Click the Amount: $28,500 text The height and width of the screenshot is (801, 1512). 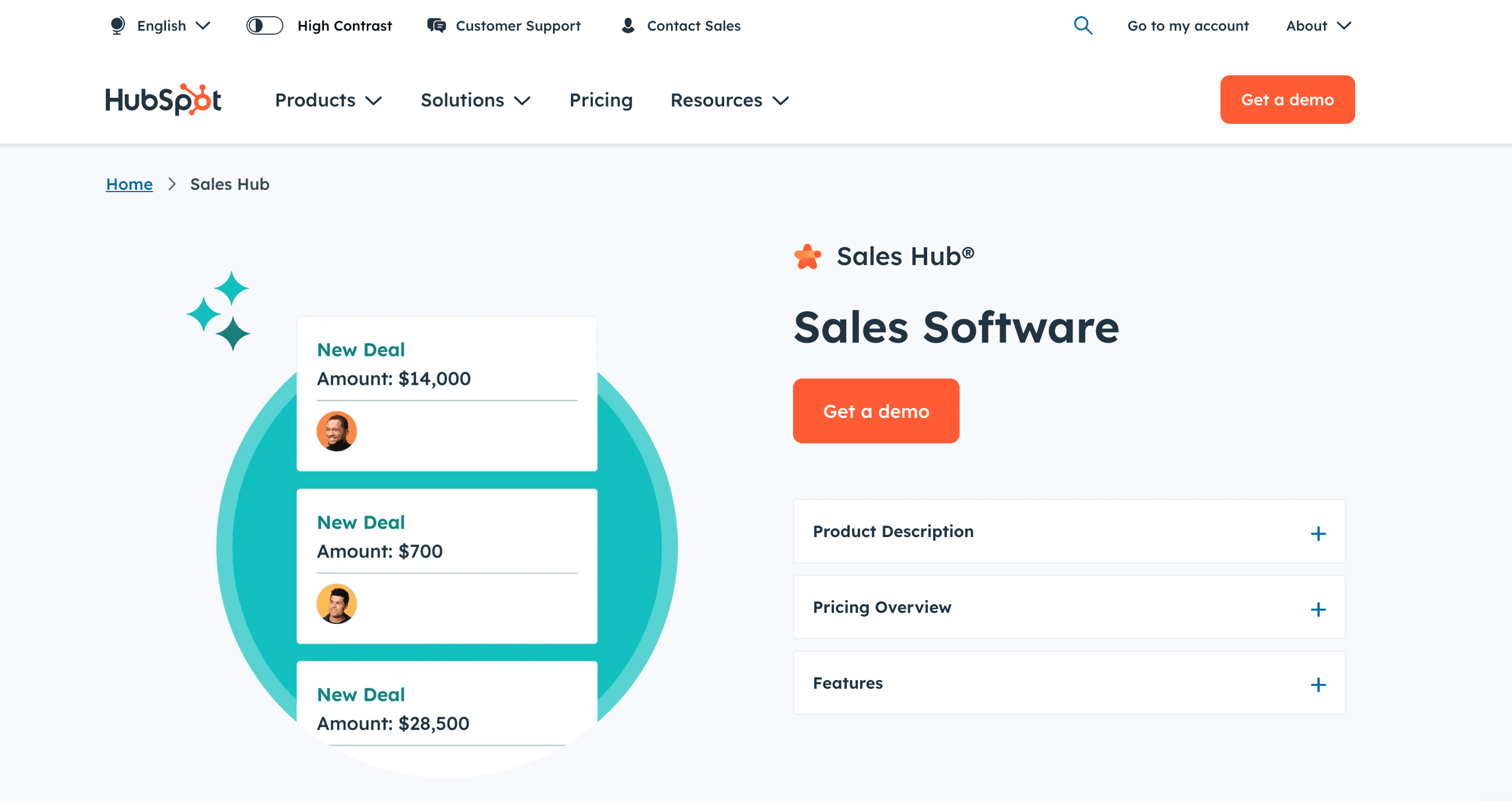(393, 723)
